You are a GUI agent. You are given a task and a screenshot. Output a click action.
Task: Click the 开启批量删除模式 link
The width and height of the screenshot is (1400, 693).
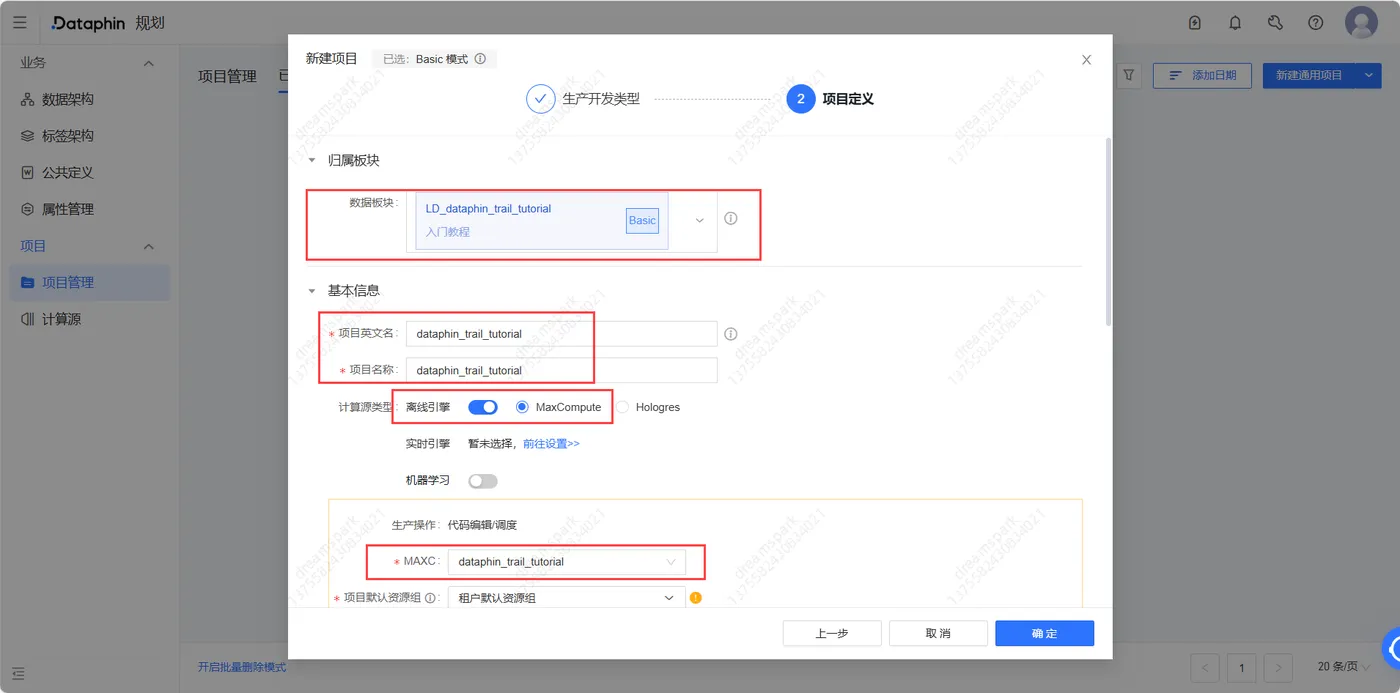tap(242, 667)
